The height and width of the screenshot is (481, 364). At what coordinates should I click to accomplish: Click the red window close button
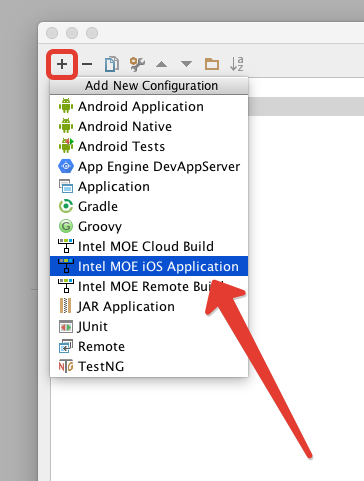tap(52, 33)
